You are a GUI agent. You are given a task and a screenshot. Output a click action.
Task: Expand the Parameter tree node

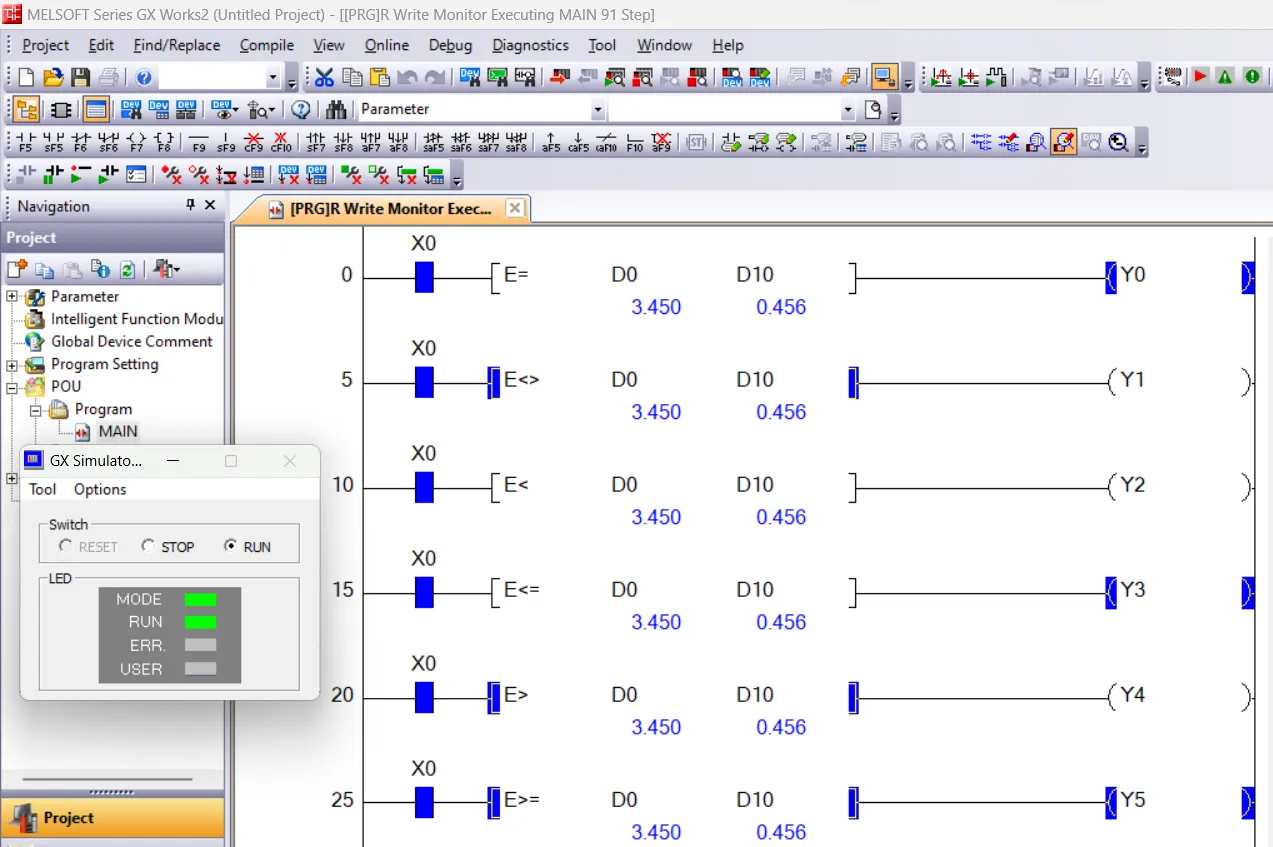pos(12,297)
